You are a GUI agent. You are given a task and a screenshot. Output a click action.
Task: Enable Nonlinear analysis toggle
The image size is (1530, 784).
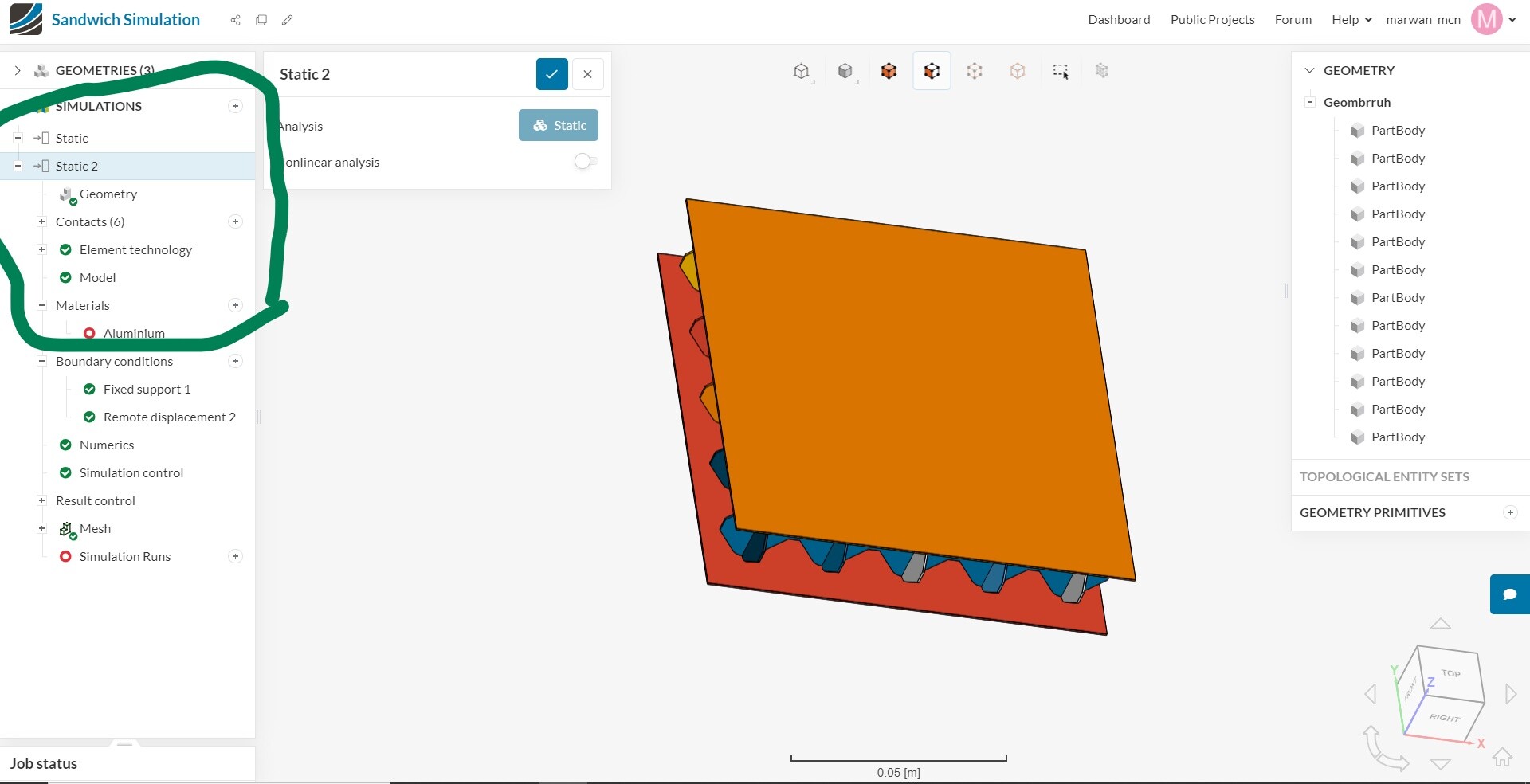point(584,161)
